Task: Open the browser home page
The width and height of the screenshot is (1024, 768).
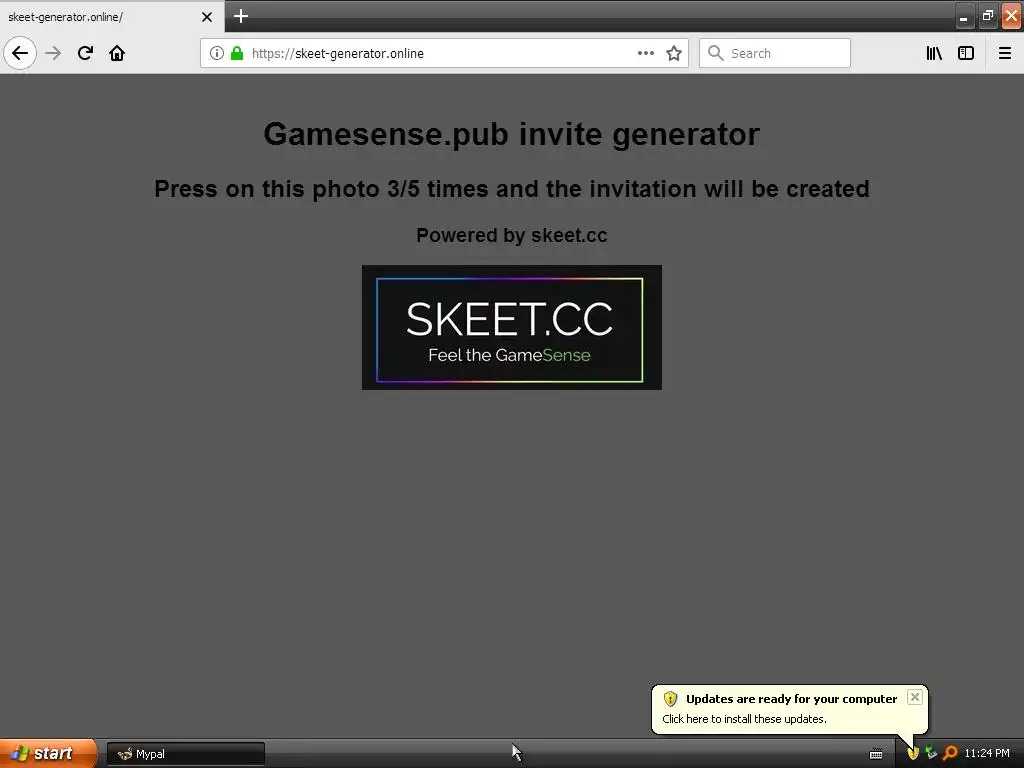Action: click(117, 53)
